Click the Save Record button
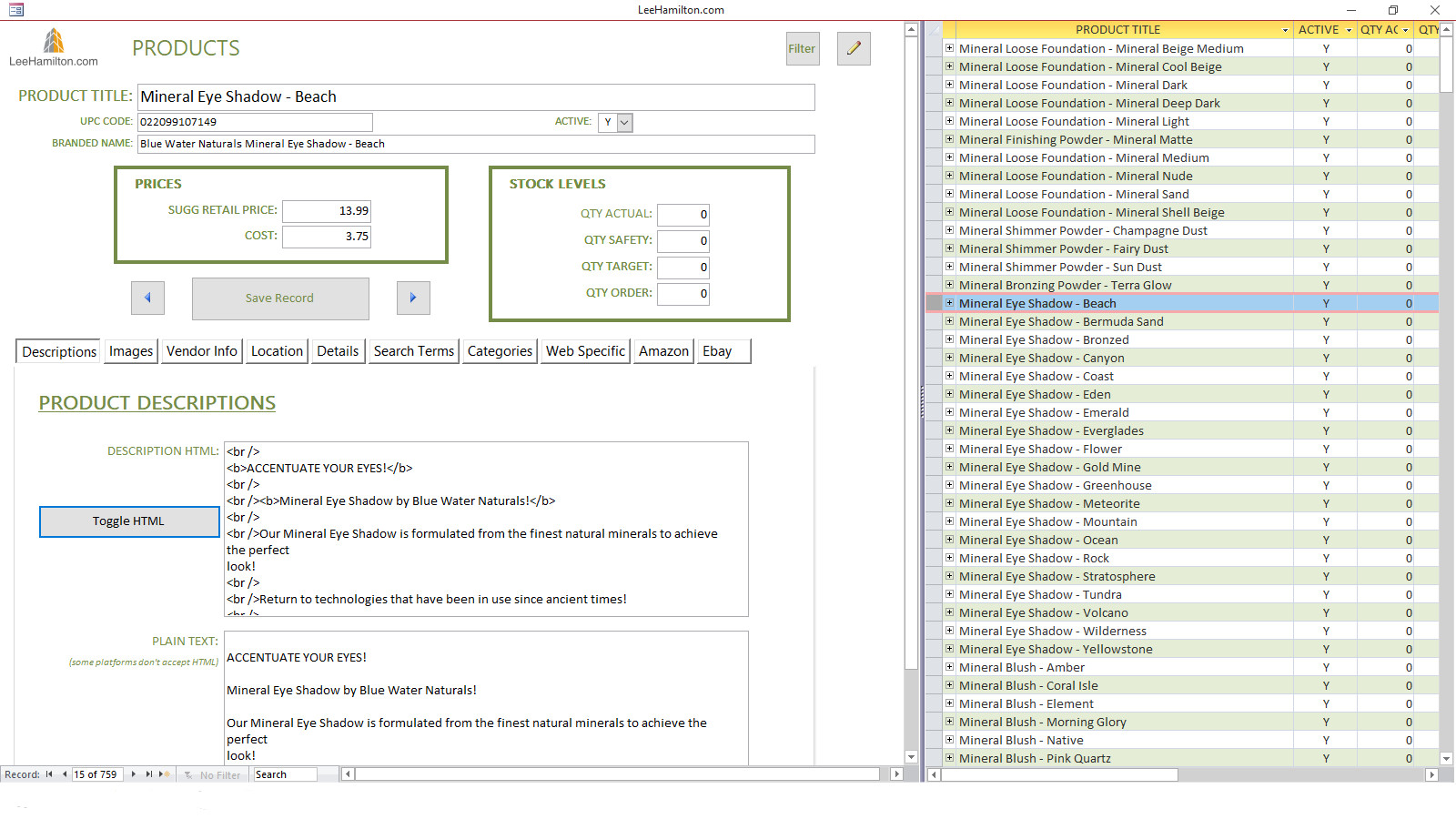This screenshot has width=1456, height=819. coord(280,298)
